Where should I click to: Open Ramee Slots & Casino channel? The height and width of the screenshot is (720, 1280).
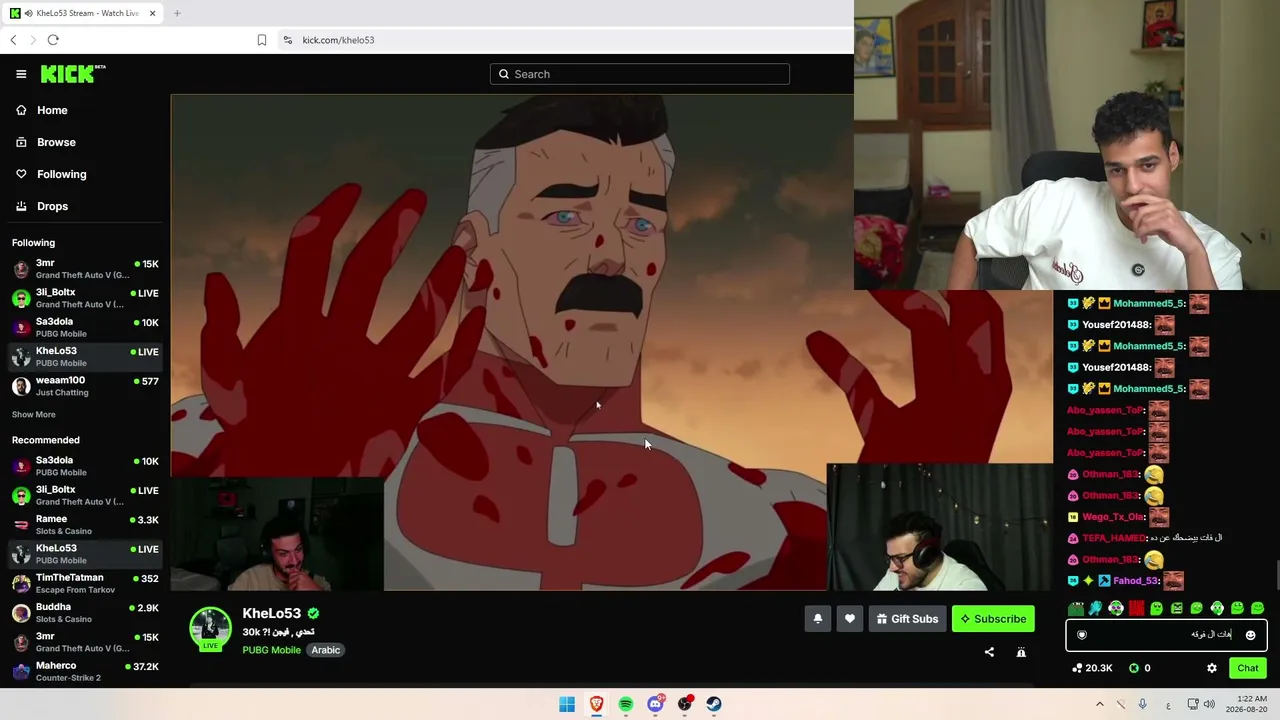[85, 525]
